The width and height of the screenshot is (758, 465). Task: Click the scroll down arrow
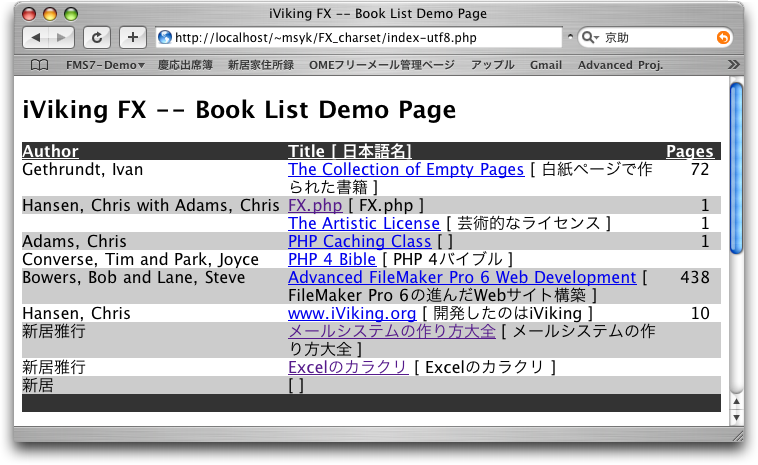click(x=737, y=417)
